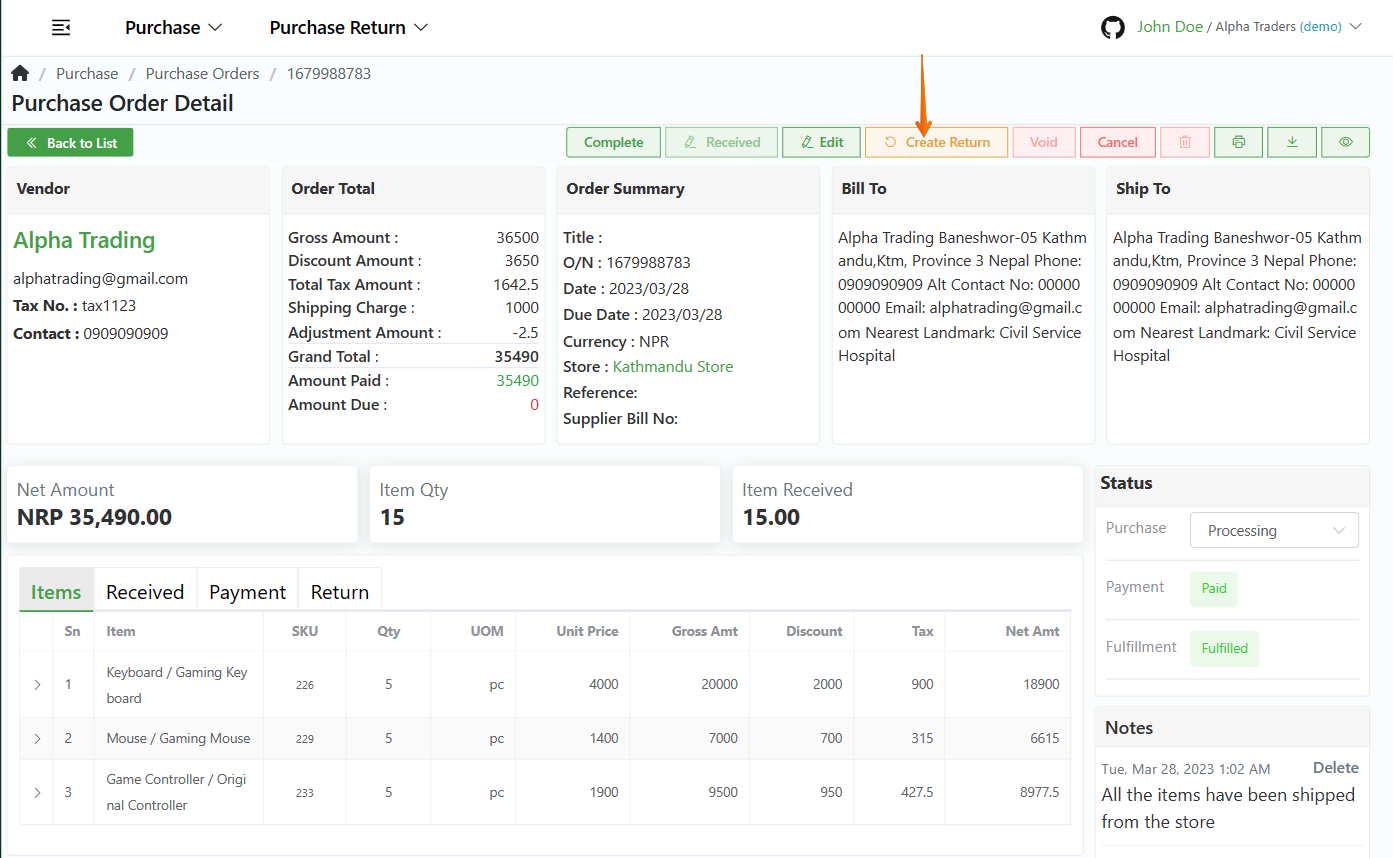Void the purchase order

tap(1043, 142)
